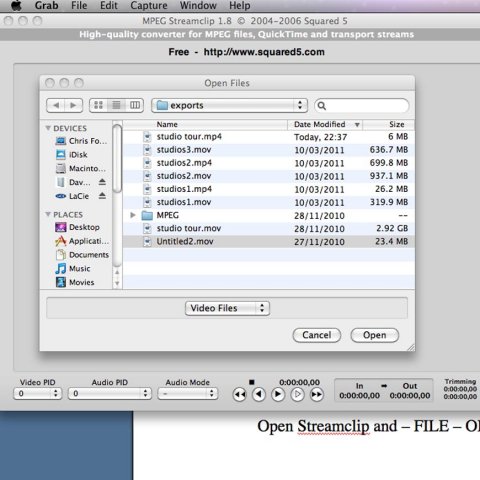
Task: Open the Audio Mode selector
Action: point(188,394)
